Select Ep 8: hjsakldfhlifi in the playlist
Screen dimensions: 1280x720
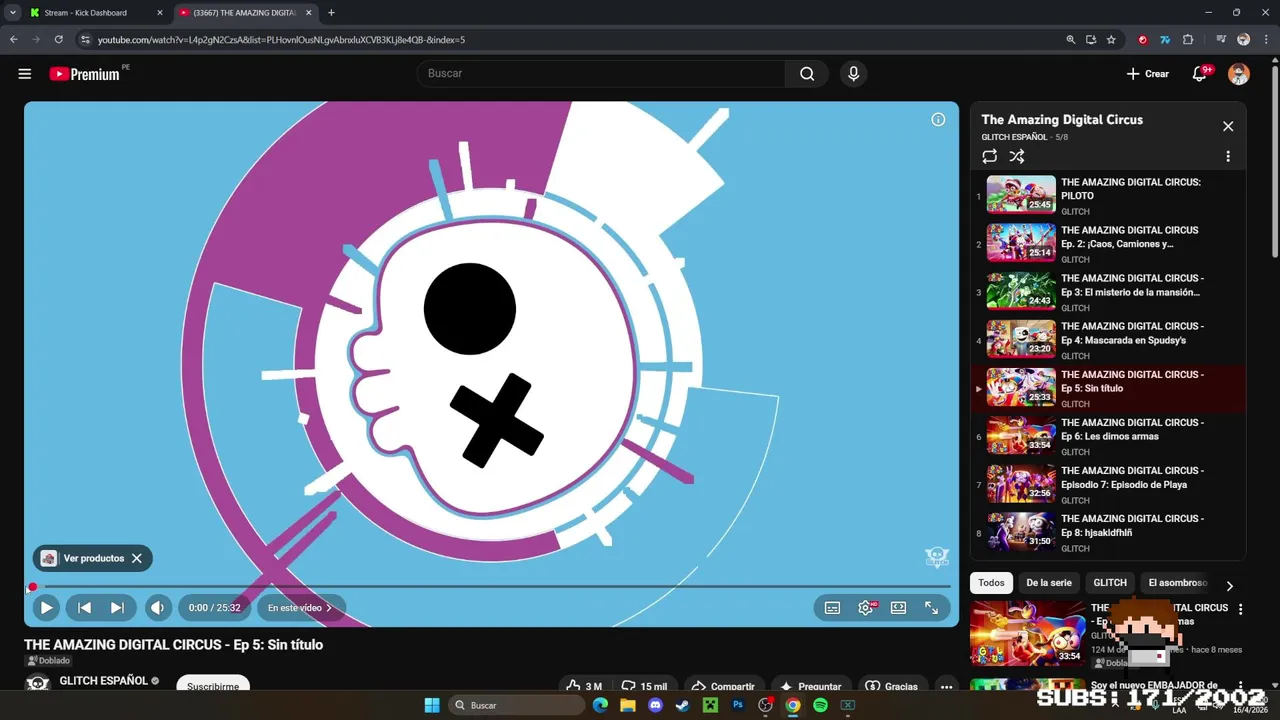(1109, 531)
